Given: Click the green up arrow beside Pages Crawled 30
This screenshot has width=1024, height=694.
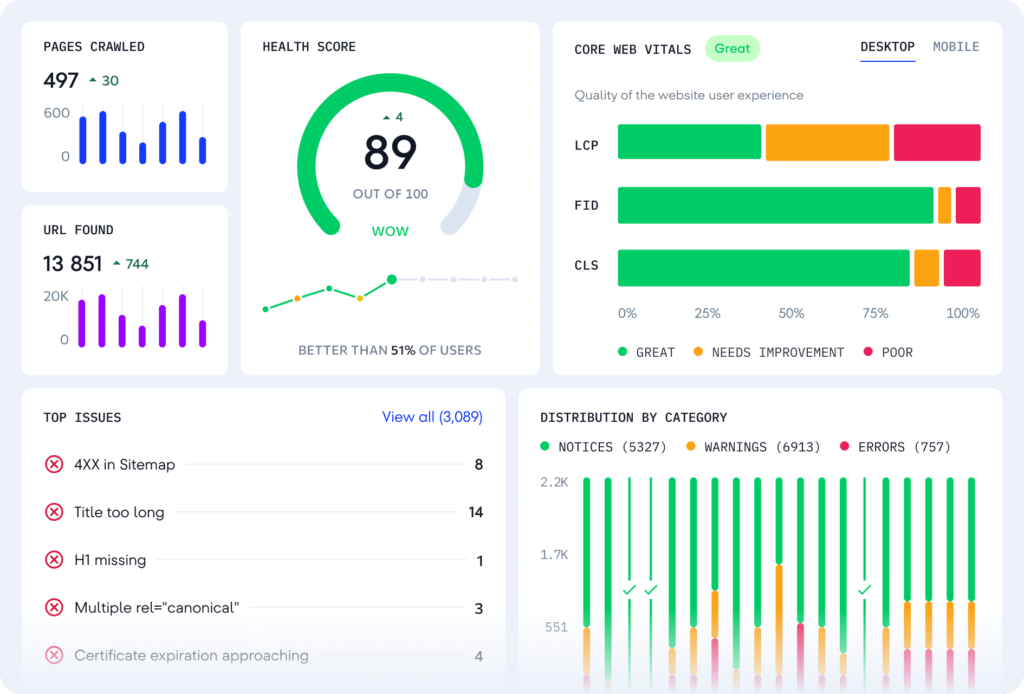Looking at the screenshot, I should (x=93, y=80).
